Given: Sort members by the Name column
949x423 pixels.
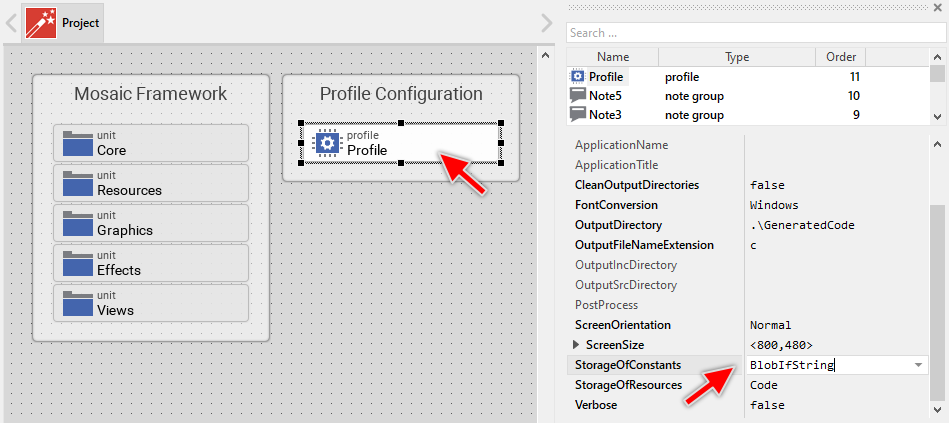Looking at the screenshot, I should click(613, 57).
